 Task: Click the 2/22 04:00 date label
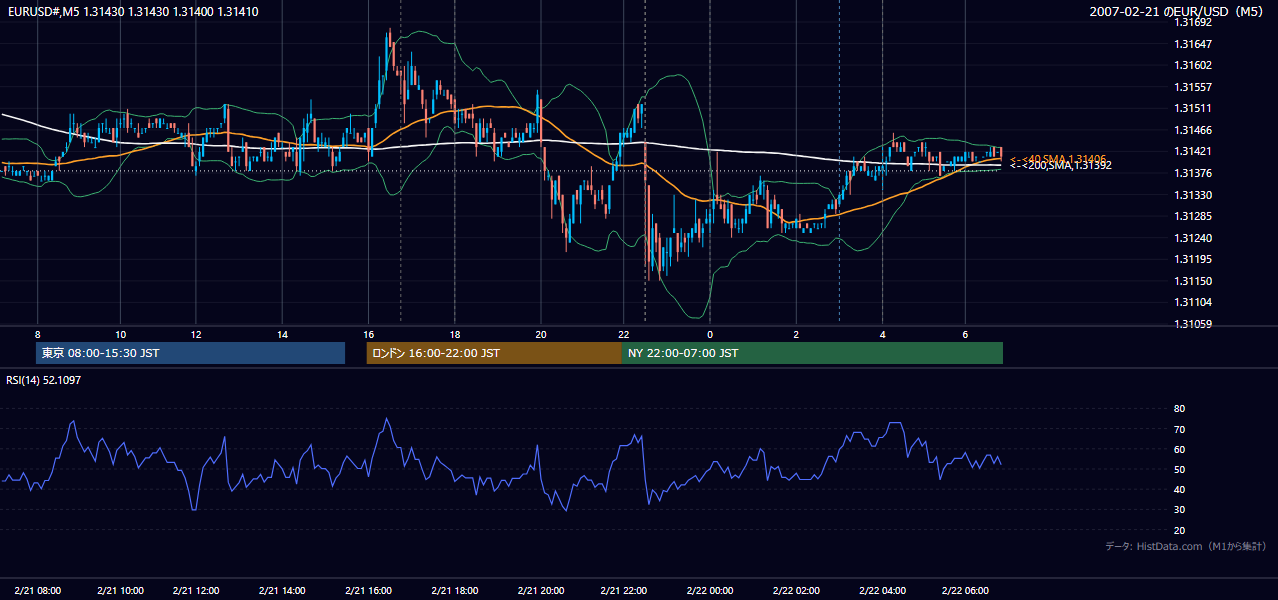pyautogui.click(x=883, y=590)
